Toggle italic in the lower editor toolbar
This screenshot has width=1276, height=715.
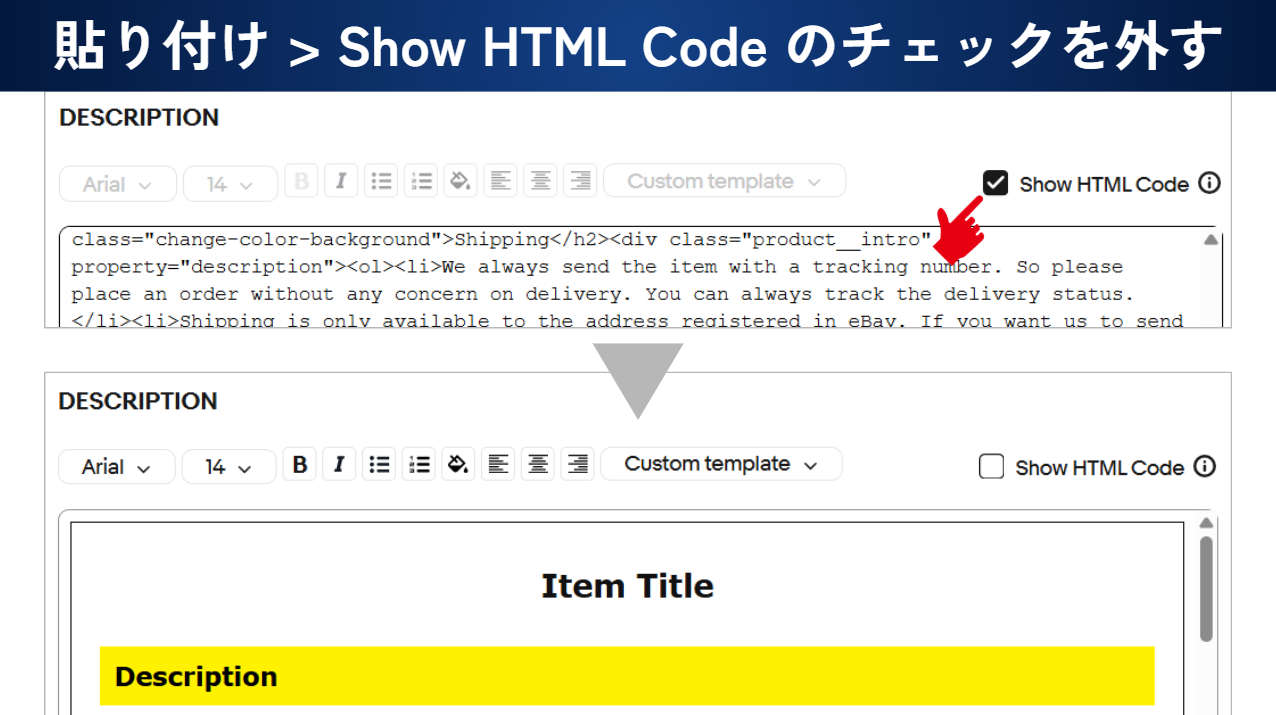click(339, 465)
